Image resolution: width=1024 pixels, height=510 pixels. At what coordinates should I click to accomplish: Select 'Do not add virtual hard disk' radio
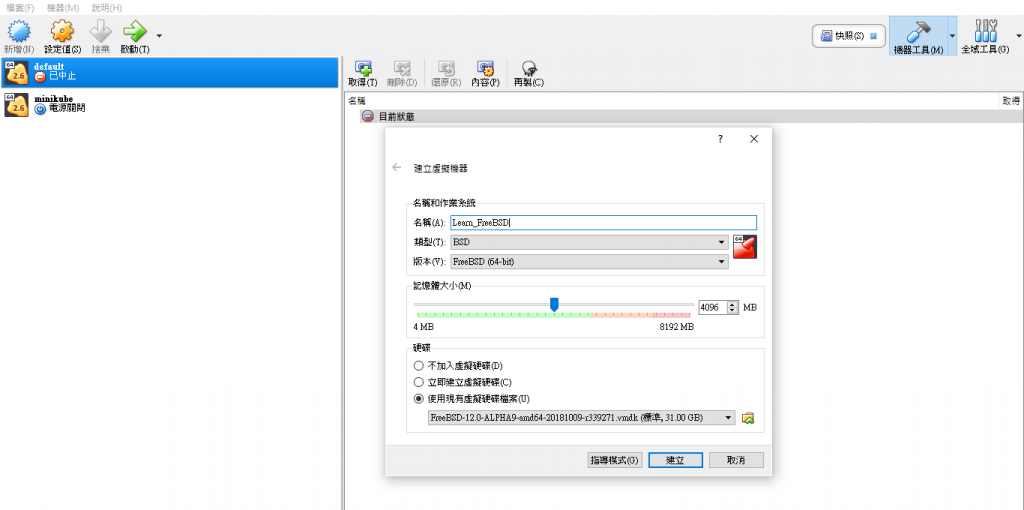point(419,366)
